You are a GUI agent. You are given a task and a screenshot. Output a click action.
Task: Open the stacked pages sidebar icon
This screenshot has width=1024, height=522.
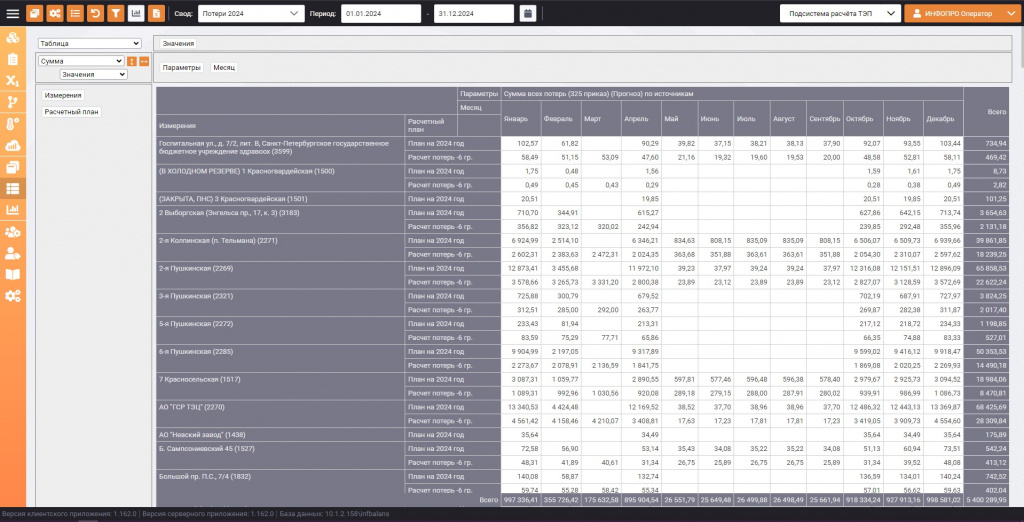coord(12,167)
